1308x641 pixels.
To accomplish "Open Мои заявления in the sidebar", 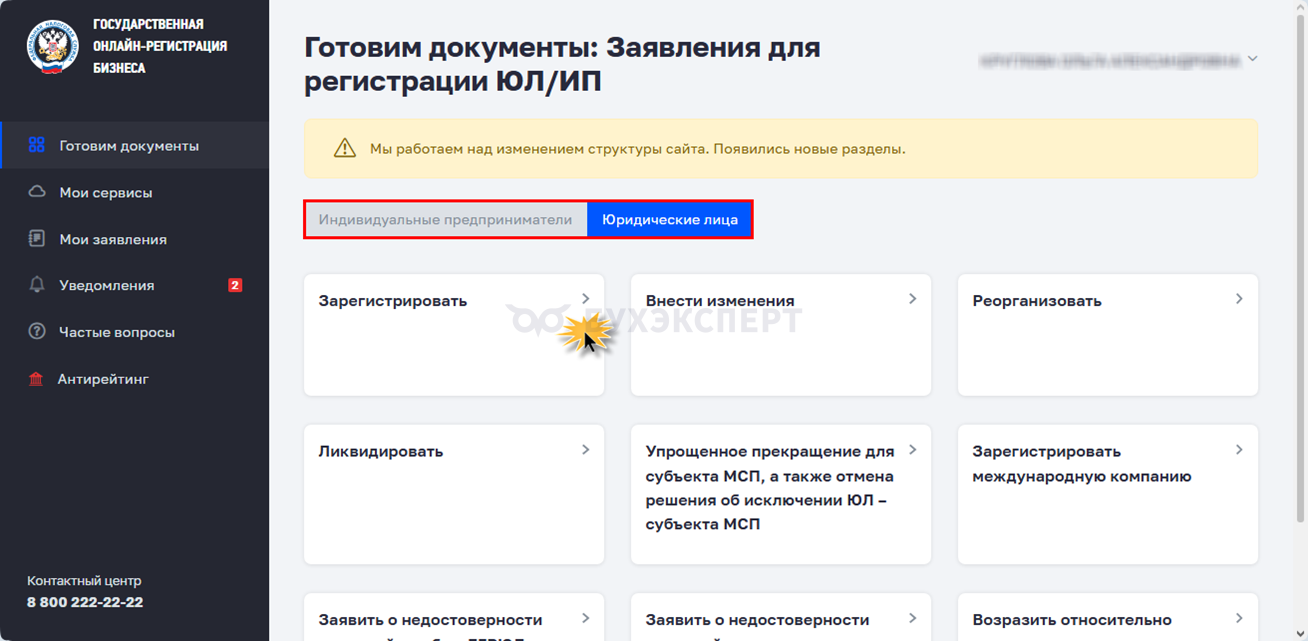I will [x=113, y=239].
